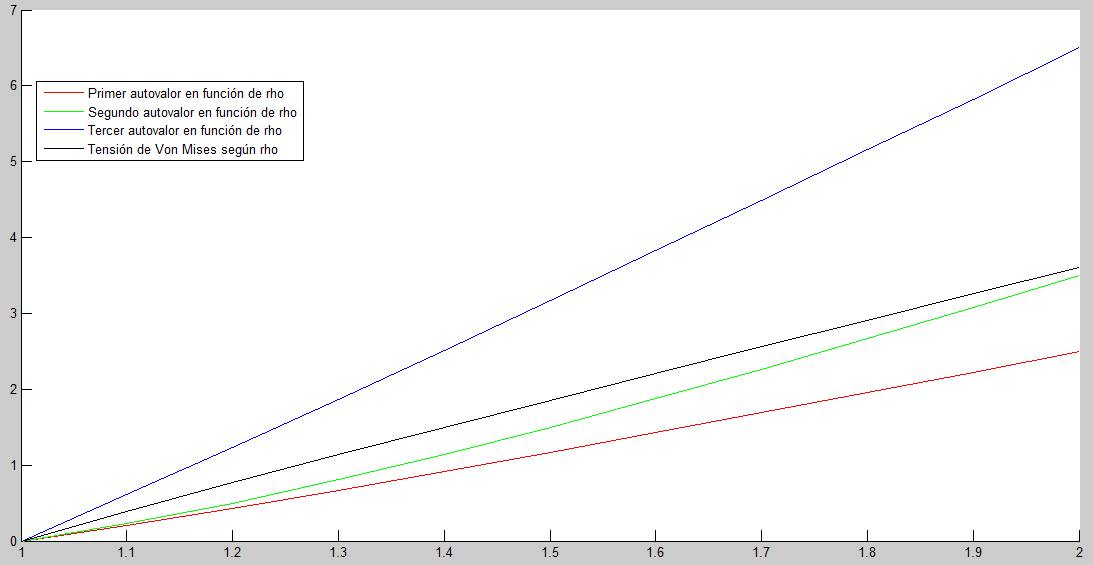
Task: Click the right end of the green curve
Action: click(x=1078, y=275)
